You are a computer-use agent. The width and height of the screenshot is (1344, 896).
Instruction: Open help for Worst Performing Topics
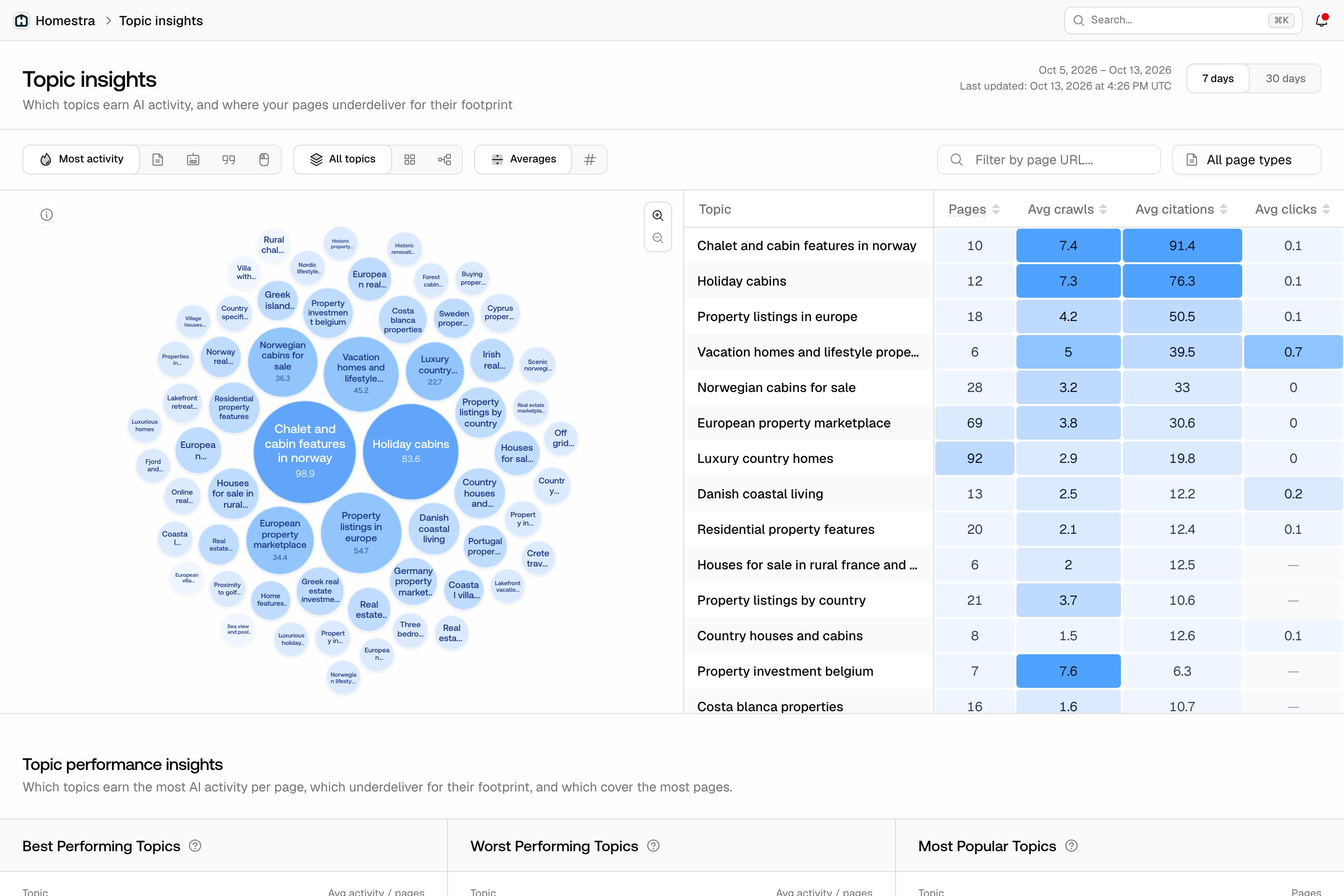tap(653, 846)
